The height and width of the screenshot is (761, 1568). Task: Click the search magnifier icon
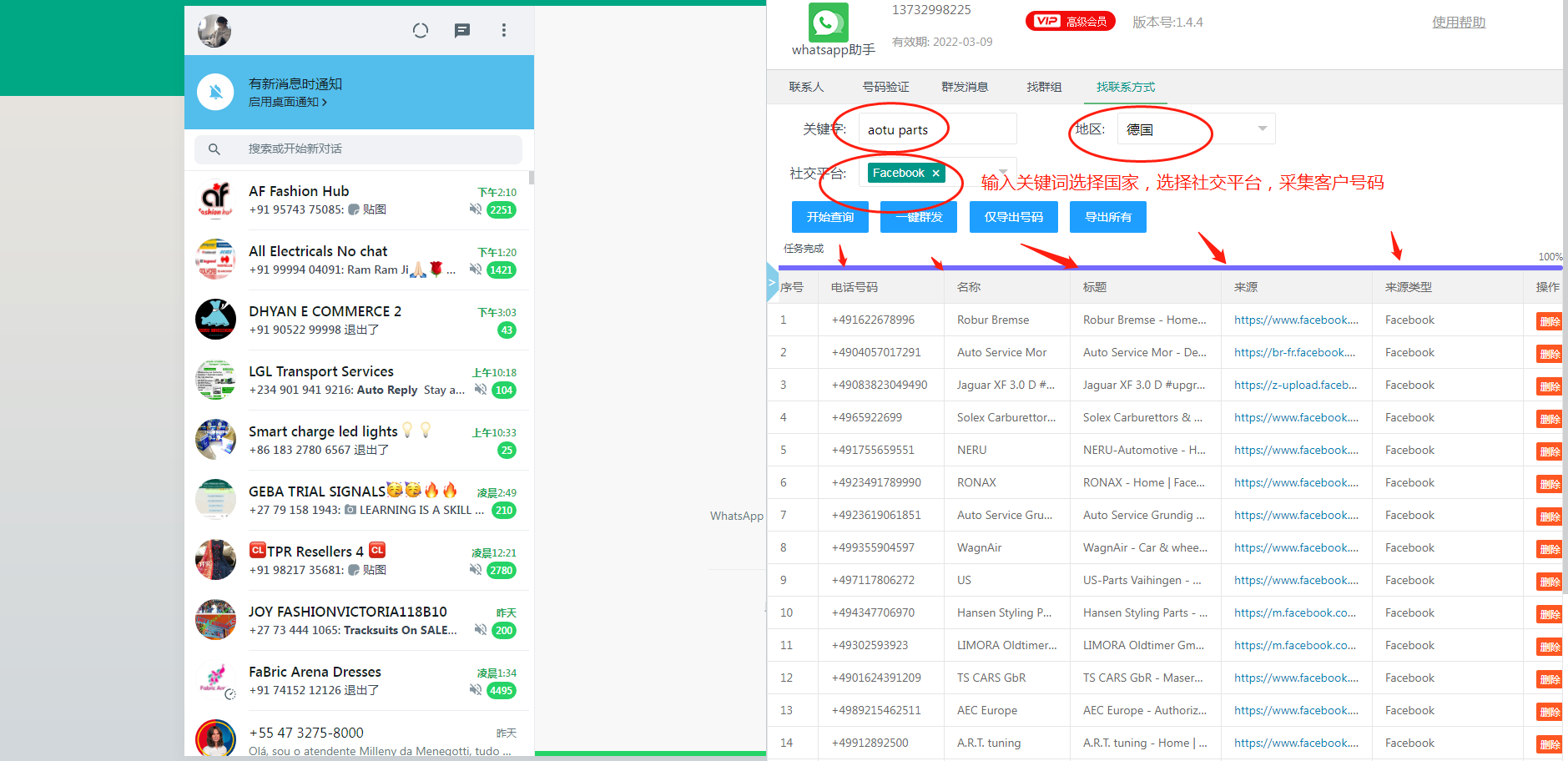pyautogui.click(x=214, y=149)
